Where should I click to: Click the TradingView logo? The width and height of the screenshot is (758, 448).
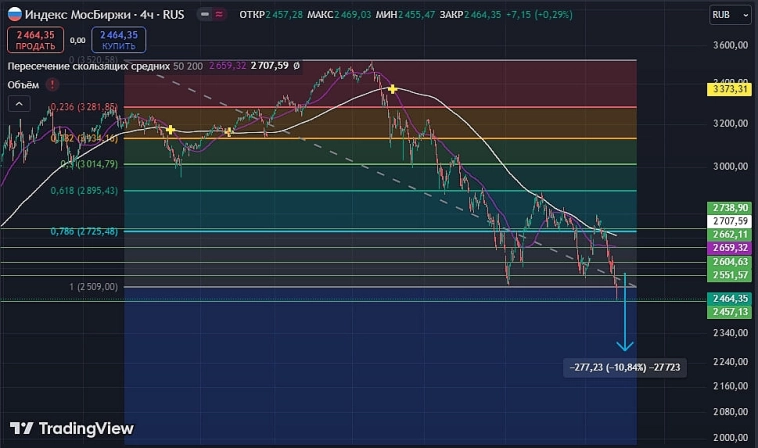(72, 427)
